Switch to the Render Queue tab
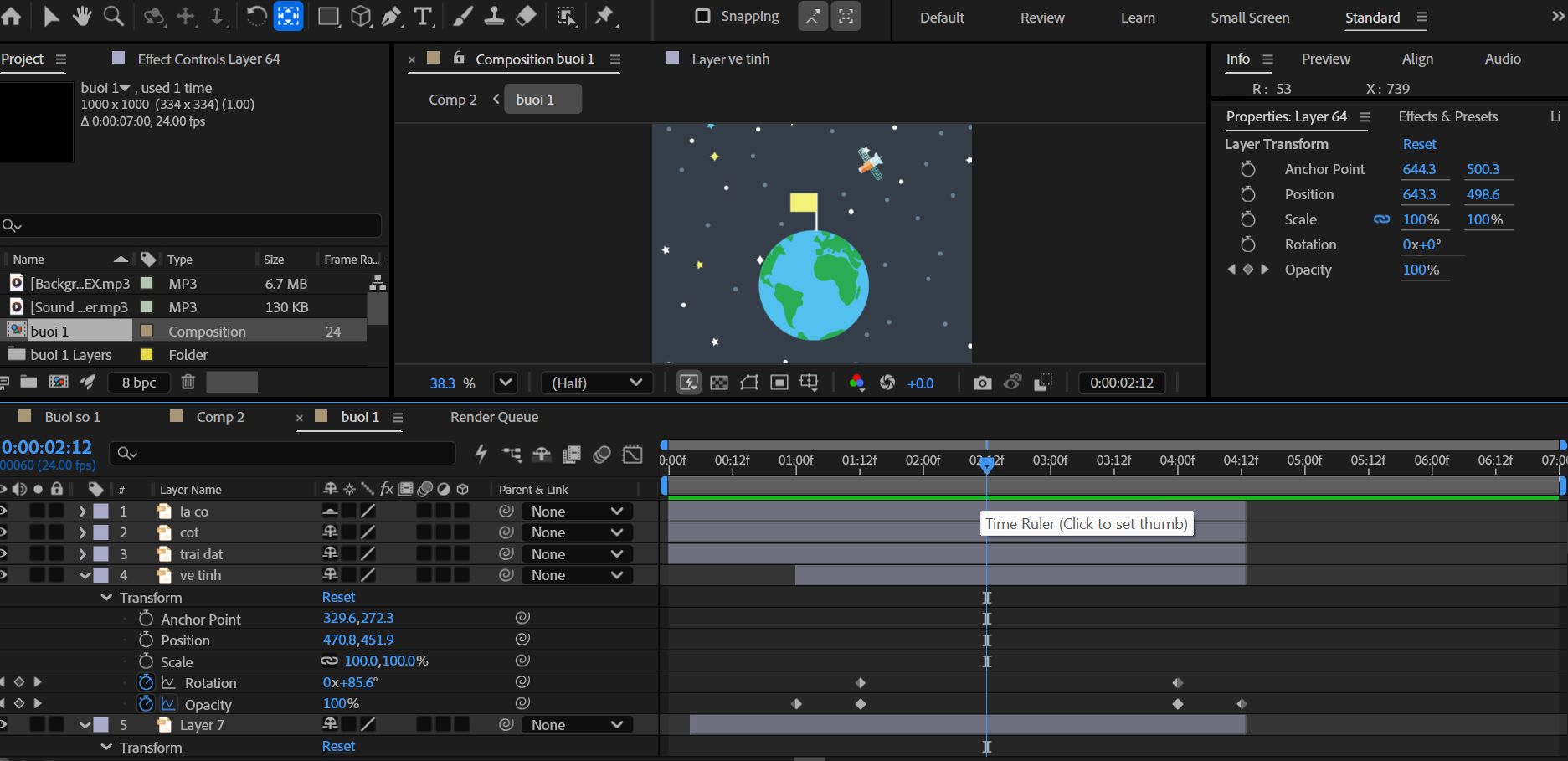 (x=494, y=417)
